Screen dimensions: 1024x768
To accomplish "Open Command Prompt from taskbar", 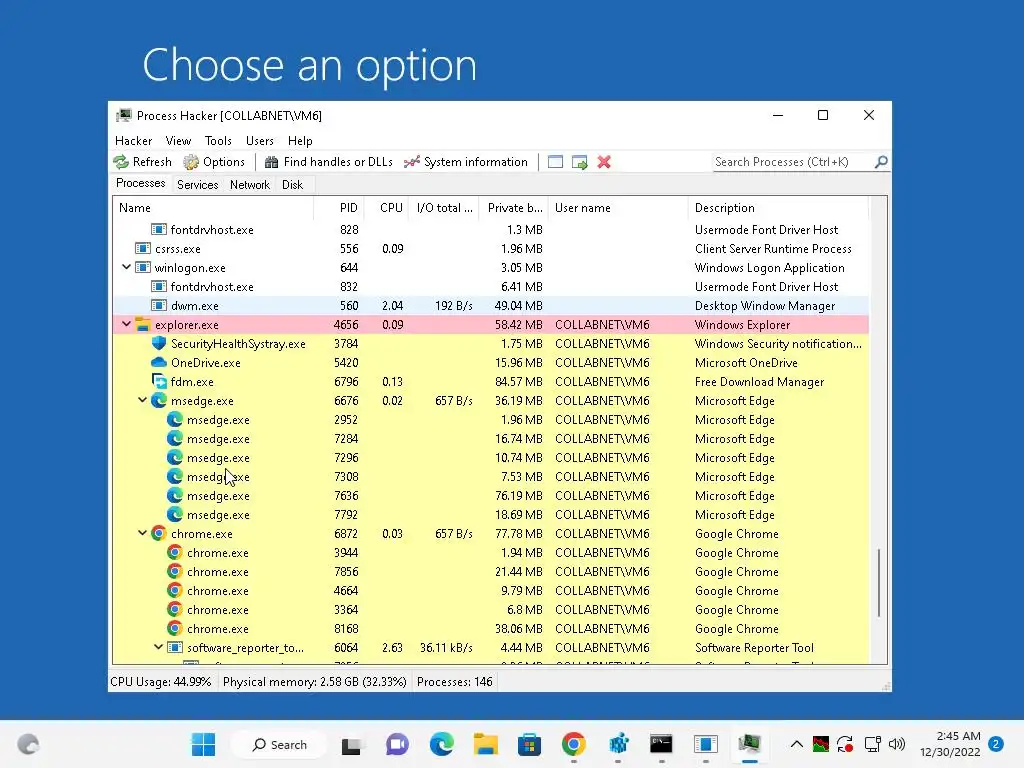I will click(x=662, y=744).
